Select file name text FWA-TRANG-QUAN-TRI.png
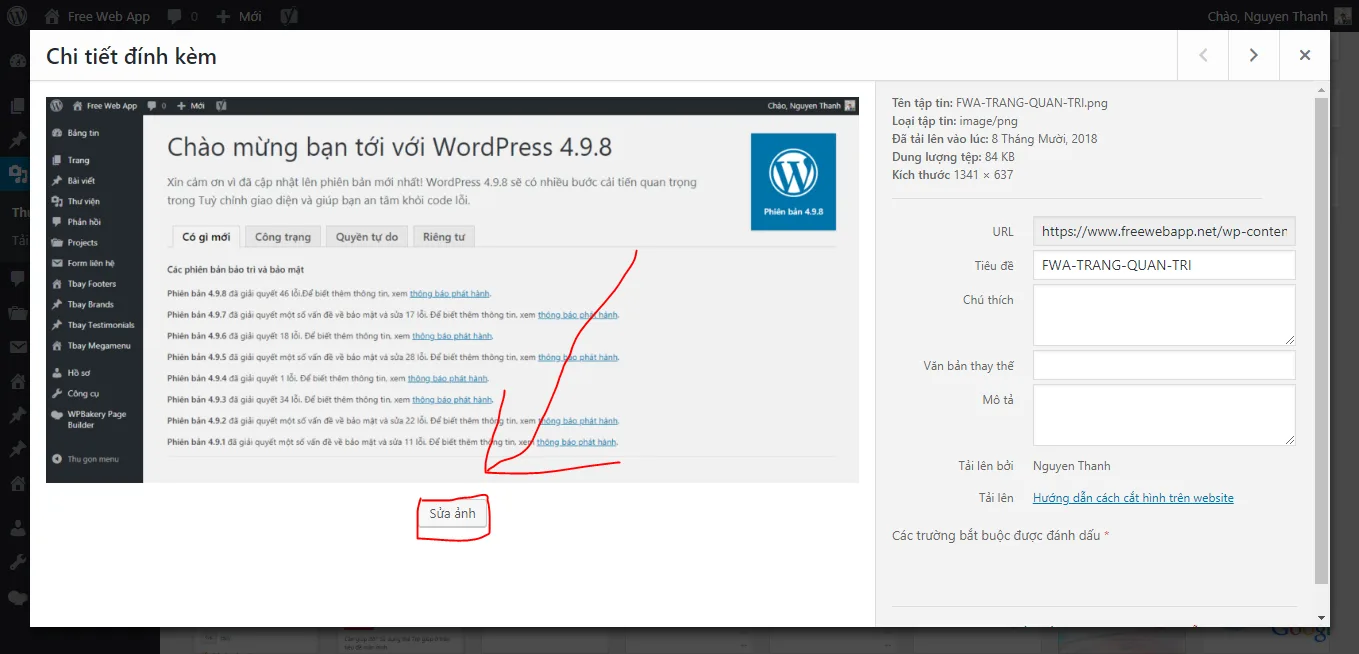The image size is (1359, 654). point(1032,103)
